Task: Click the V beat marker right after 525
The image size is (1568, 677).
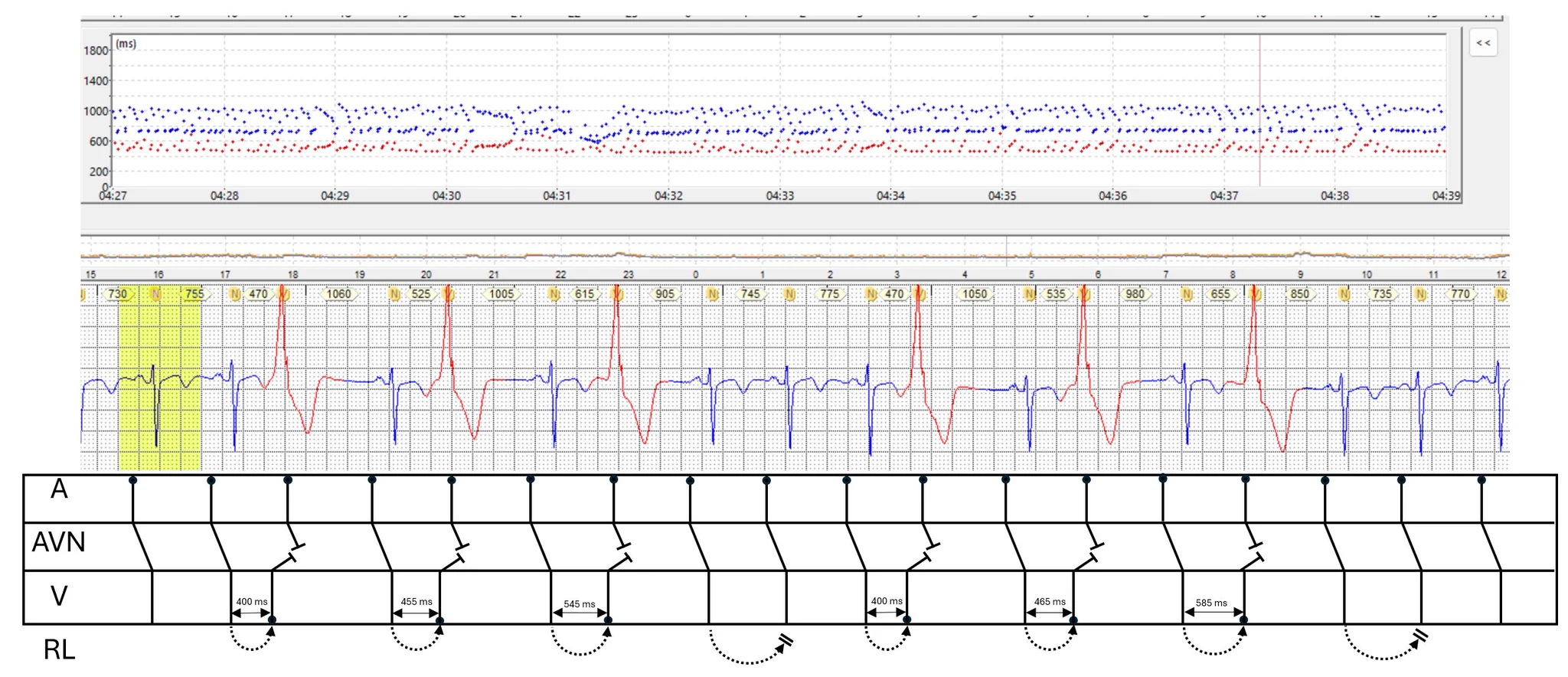Action: 449,294
